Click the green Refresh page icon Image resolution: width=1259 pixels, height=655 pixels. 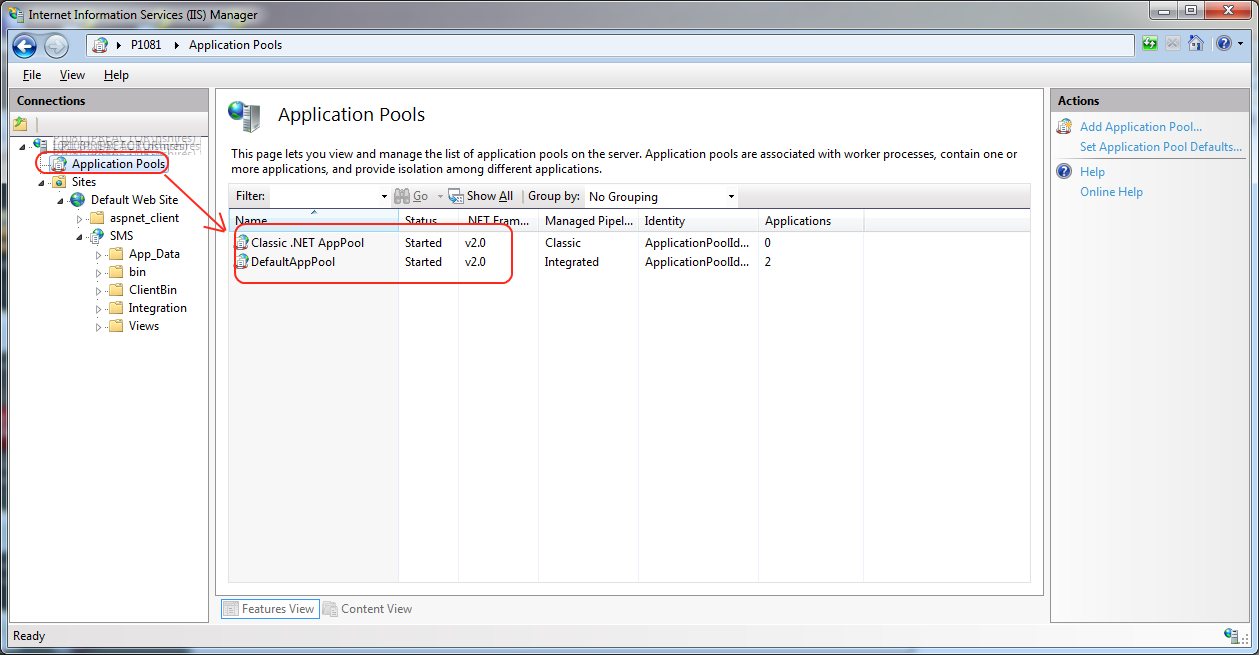click(1150, 44)
